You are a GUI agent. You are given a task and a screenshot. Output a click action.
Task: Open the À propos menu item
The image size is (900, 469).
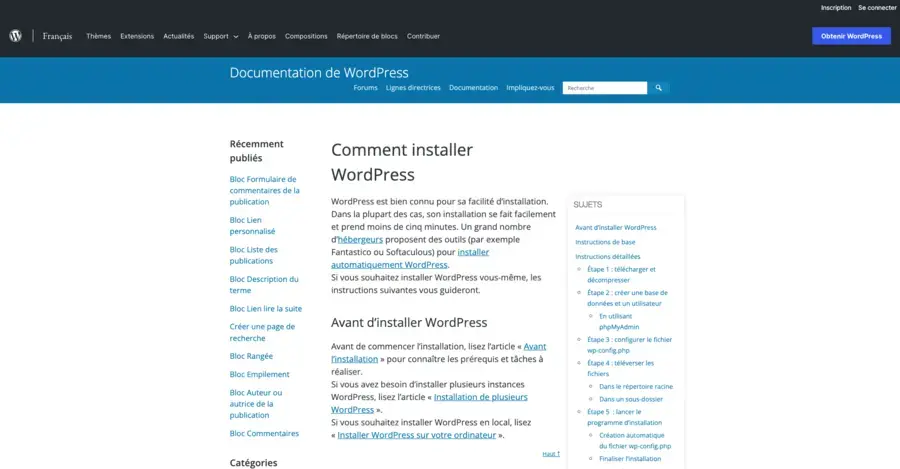click(x=262, y=36)
